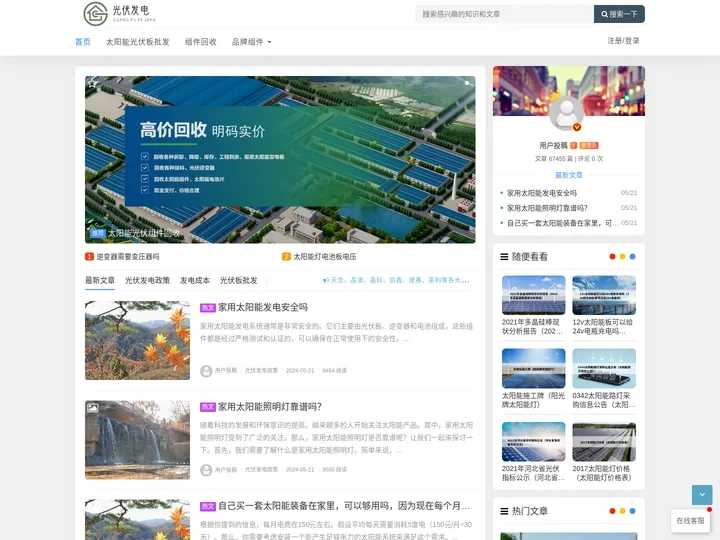Click the author avatar under 家用太阳能照明灯靠谱吗
720x540 pixels.
point(206,470)
